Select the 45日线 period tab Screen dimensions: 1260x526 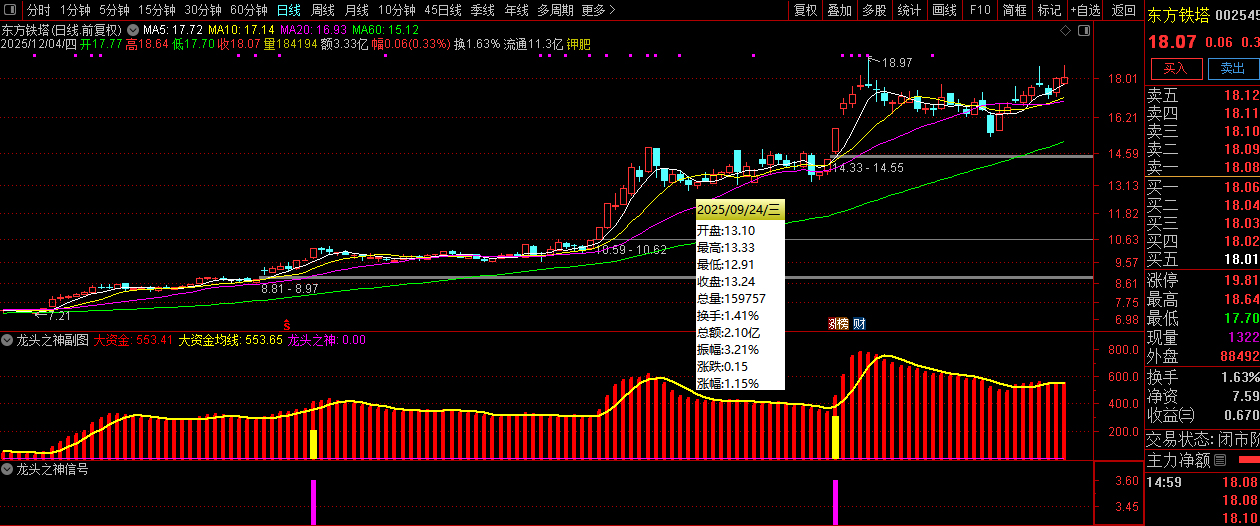443,10
